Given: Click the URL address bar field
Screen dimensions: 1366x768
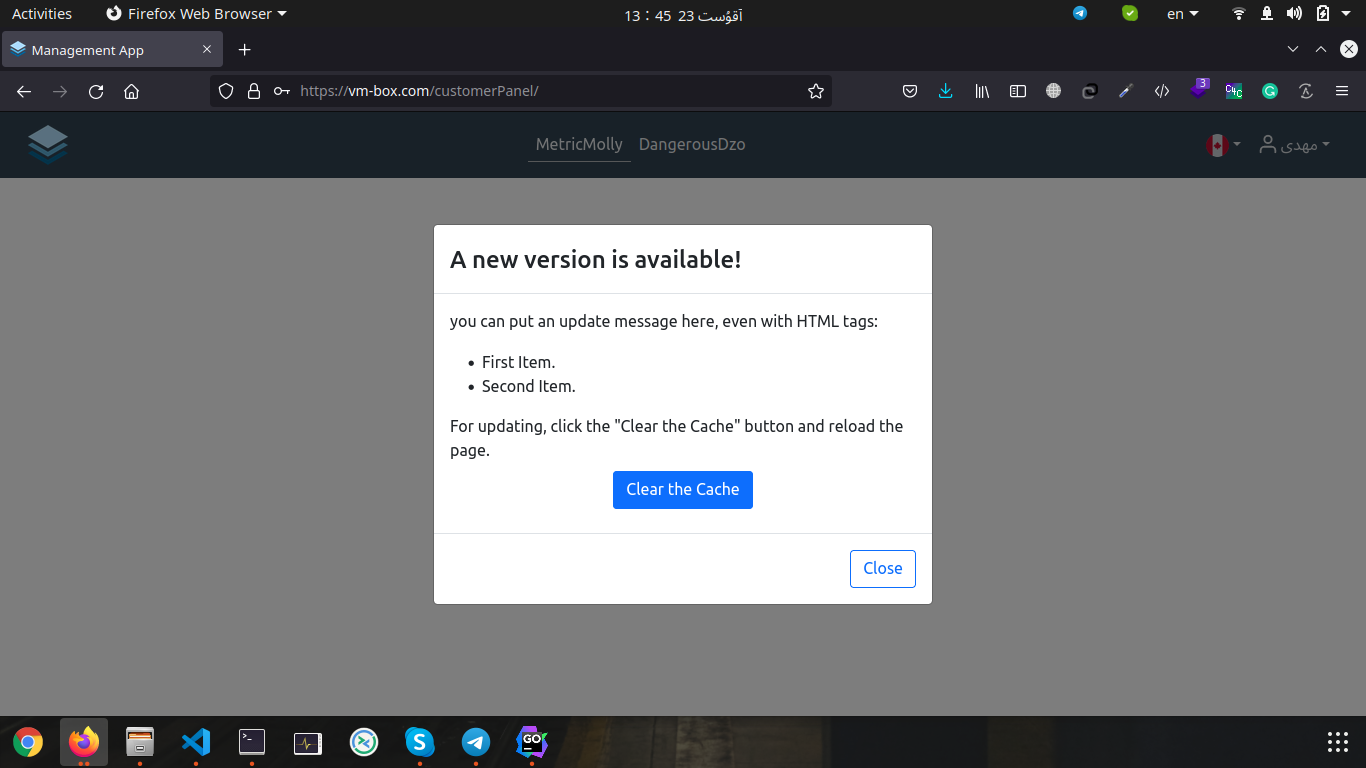Looking at the screenshot, I should click(x=540, y=91).
